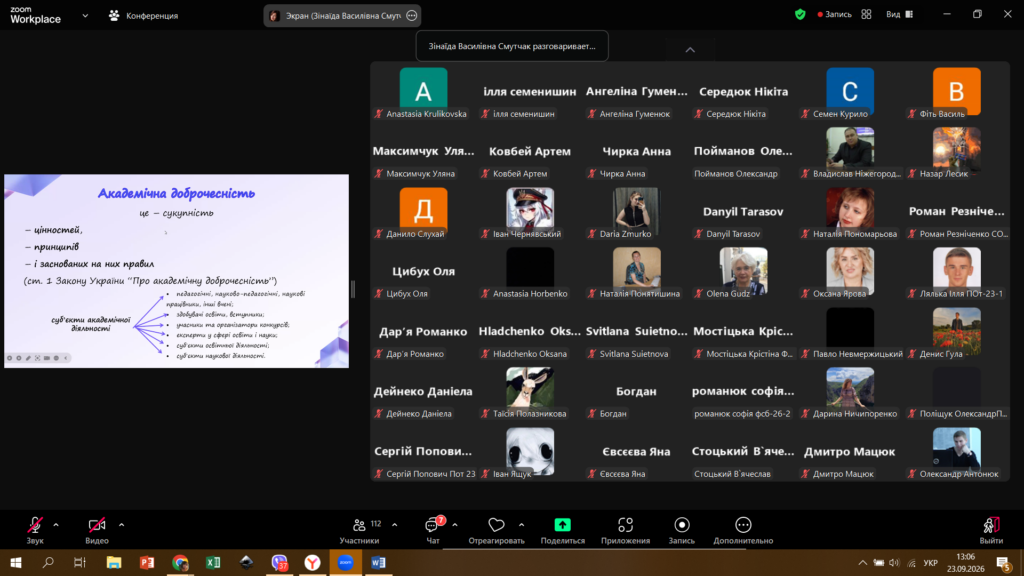Screen dimensions: 1024x576
Task: Open the Zoom Workplace dropdown chevron
Action: 85,15
